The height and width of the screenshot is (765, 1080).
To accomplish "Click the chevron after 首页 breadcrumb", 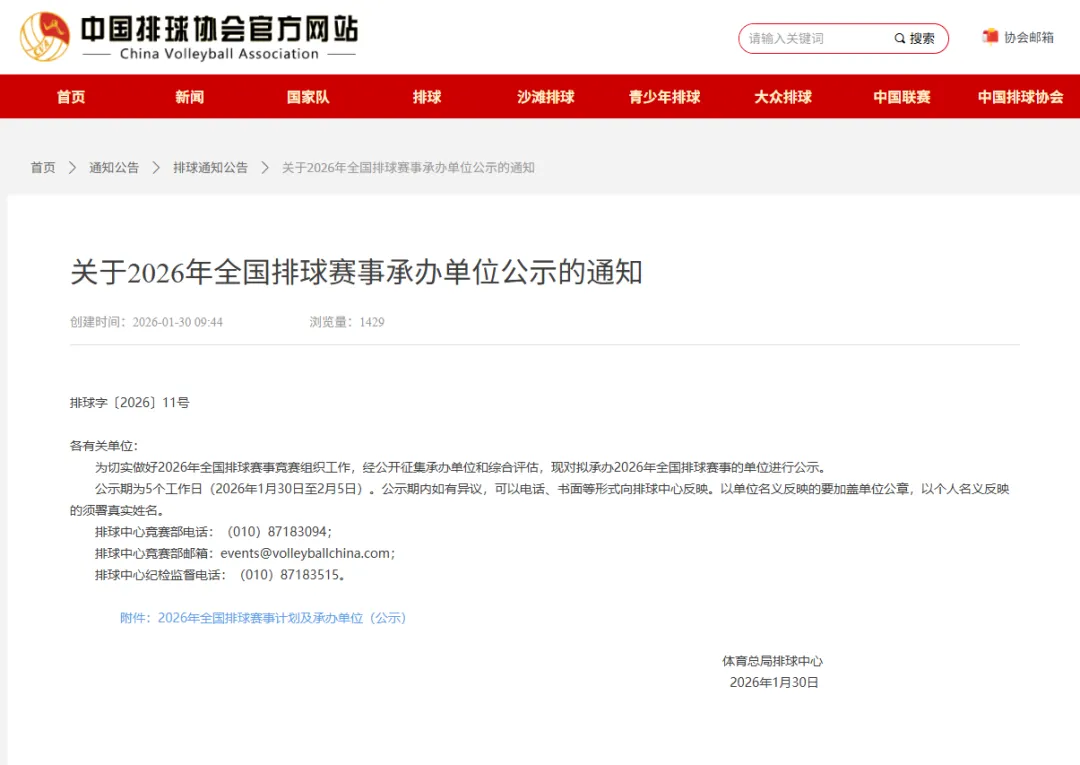I will (x=72, y=167).
